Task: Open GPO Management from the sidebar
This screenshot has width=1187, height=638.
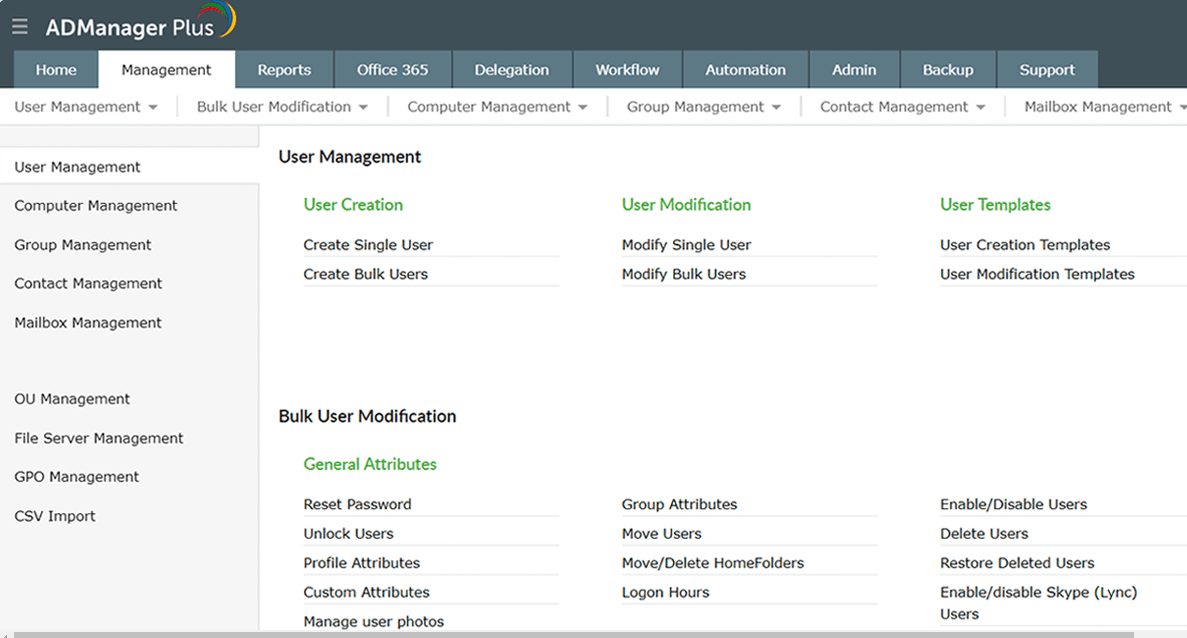Action: click(x=76, y=477)
